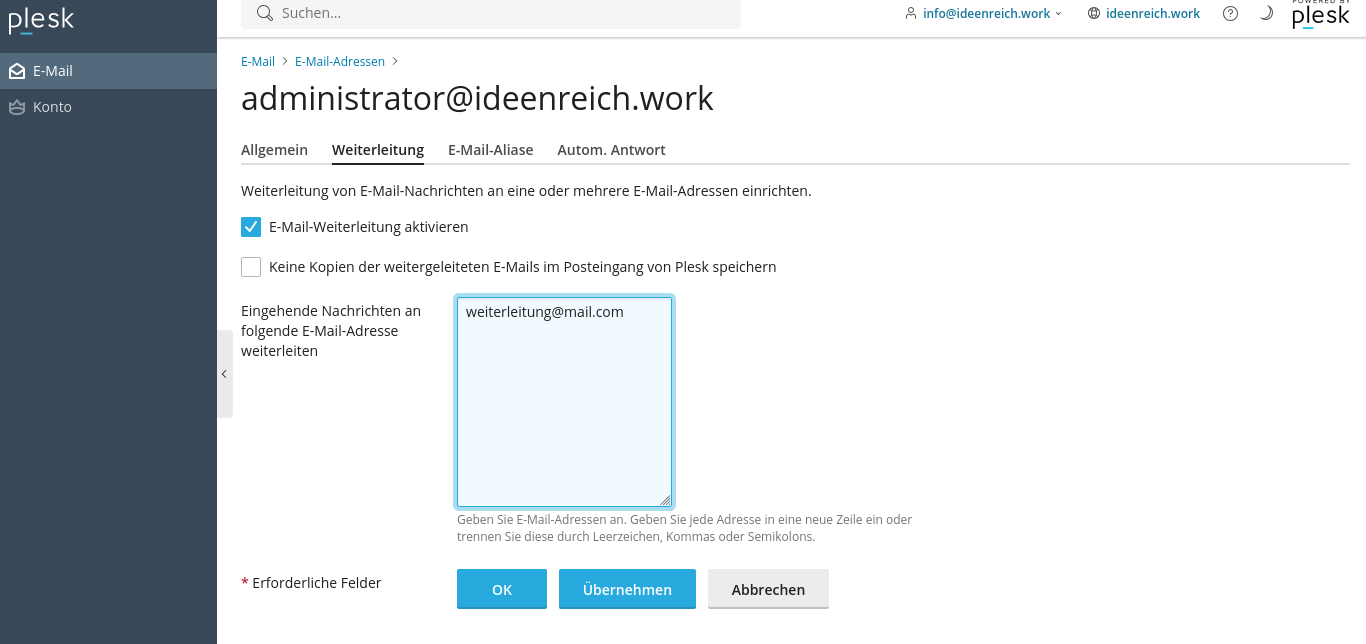
Task: Click inside the Suchen search field
Action: coord(500,13)
